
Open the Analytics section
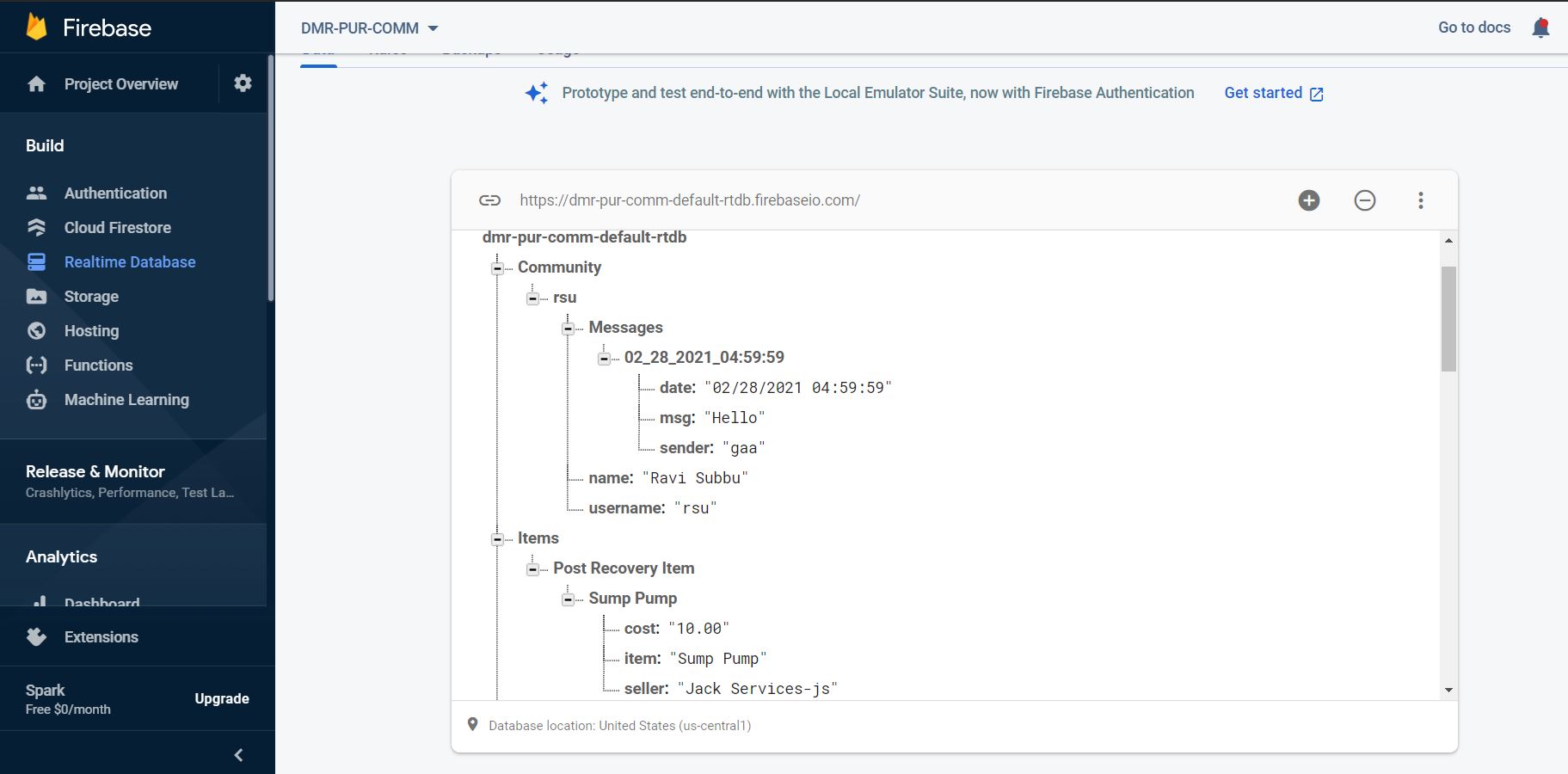tap(61, 556)
